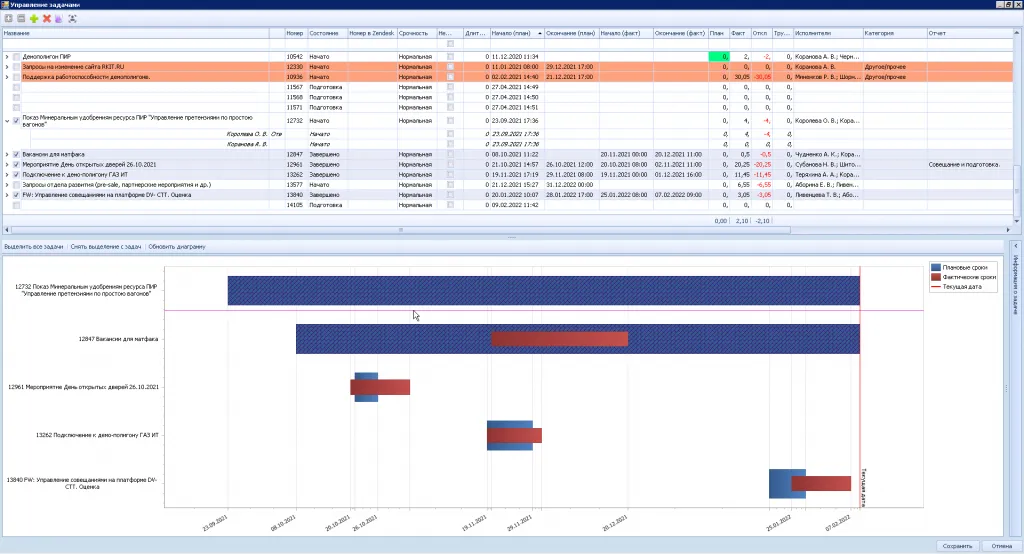Click 'Выделить все задачи' link
This screenshot has width=1024, height=554.
(34, 246)
